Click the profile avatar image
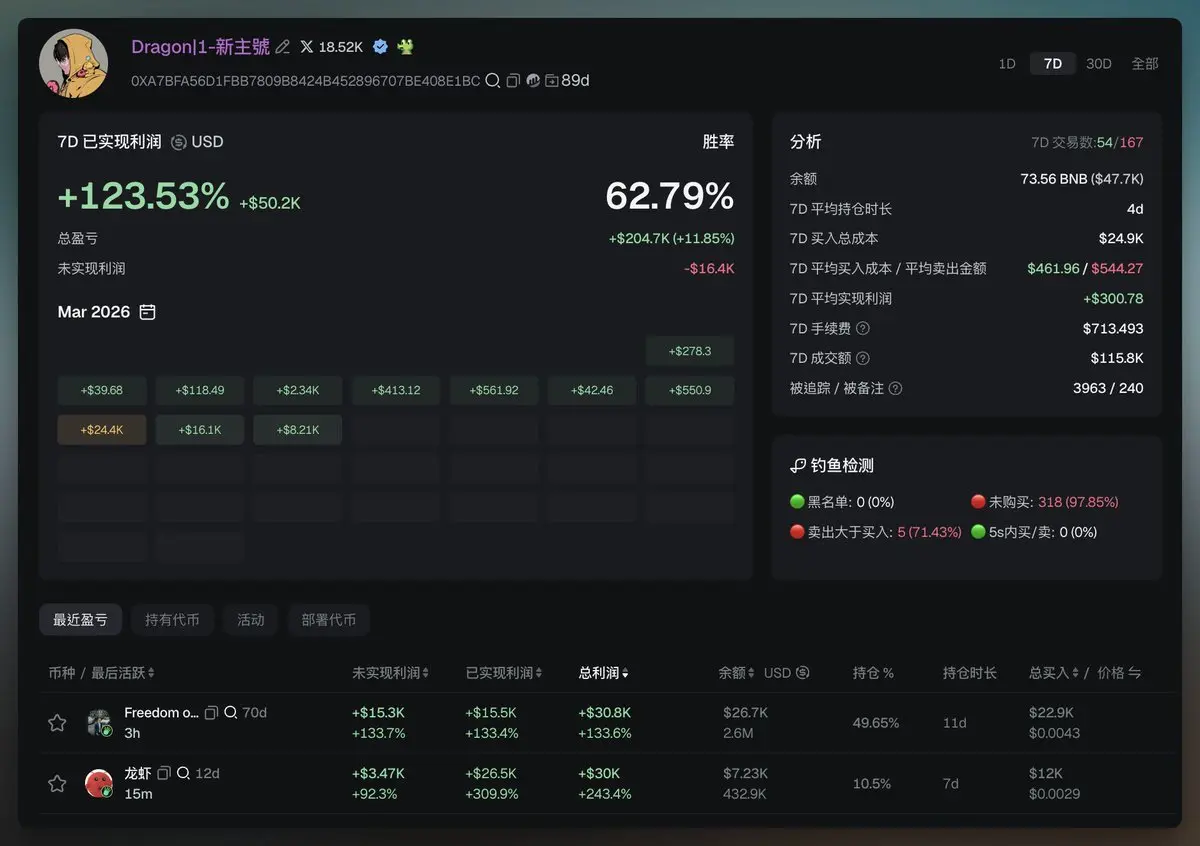Screen dimensions: 1200x846 [74, 63]
